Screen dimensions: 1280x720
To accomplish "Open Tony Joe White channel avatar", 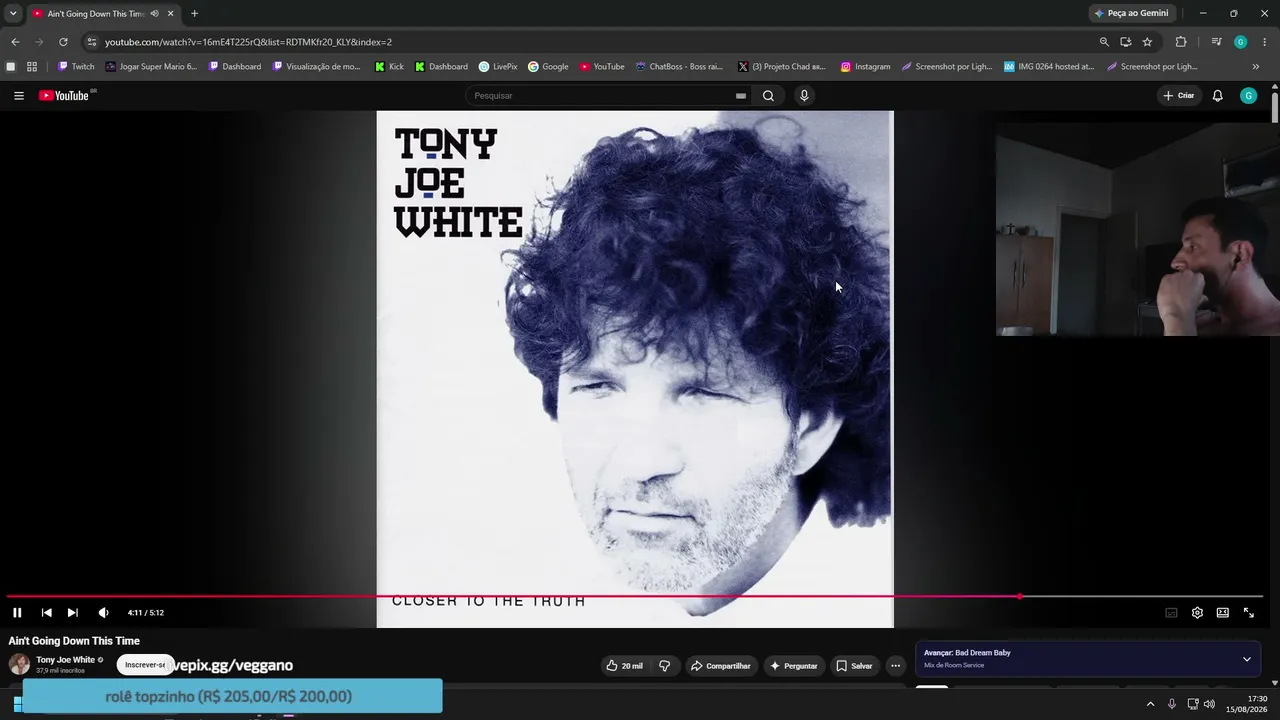I will [x=19, y=665].
